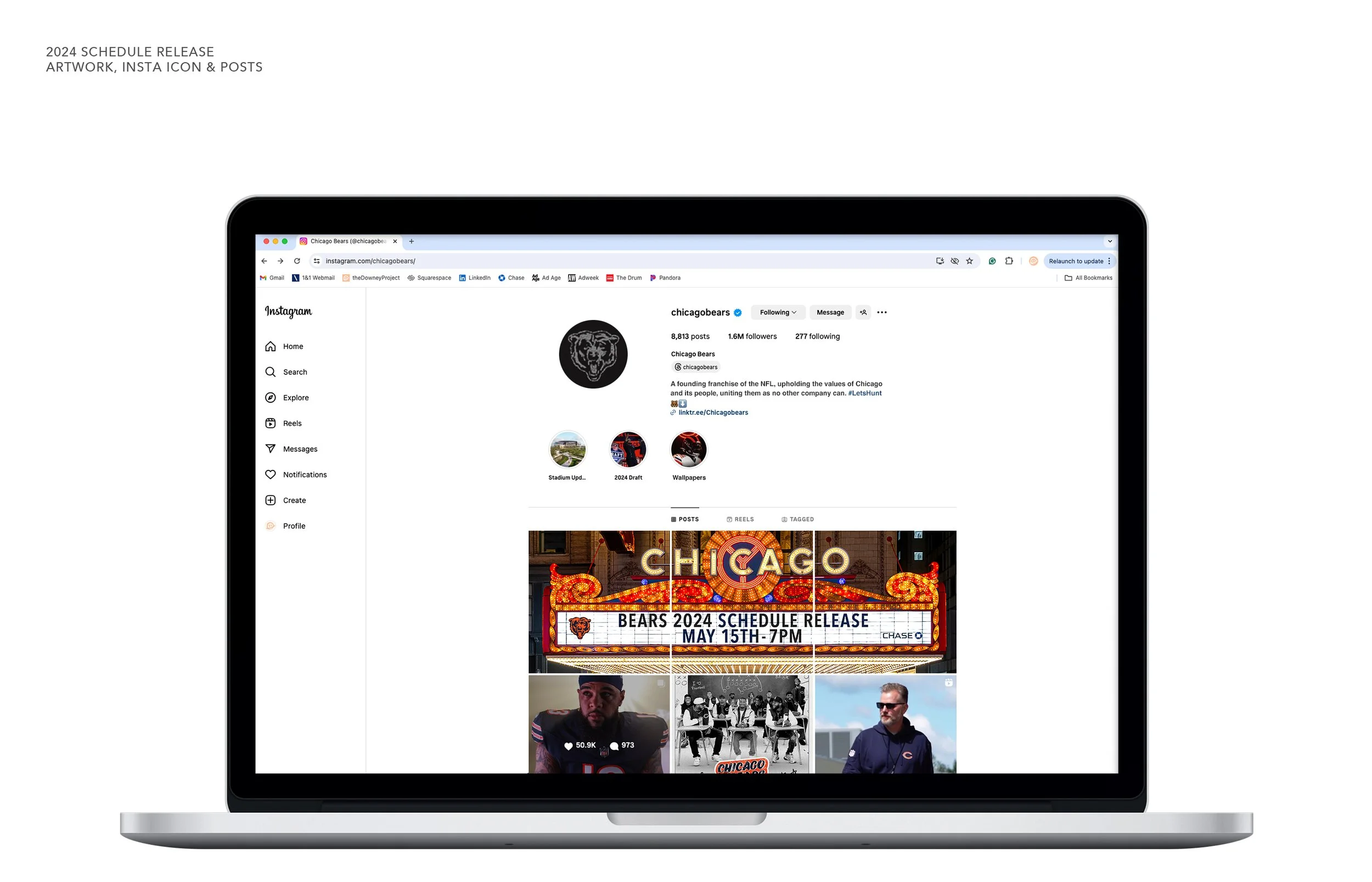1372x882 pixels.
Task: Click the Message button
Action: [830, 313]
